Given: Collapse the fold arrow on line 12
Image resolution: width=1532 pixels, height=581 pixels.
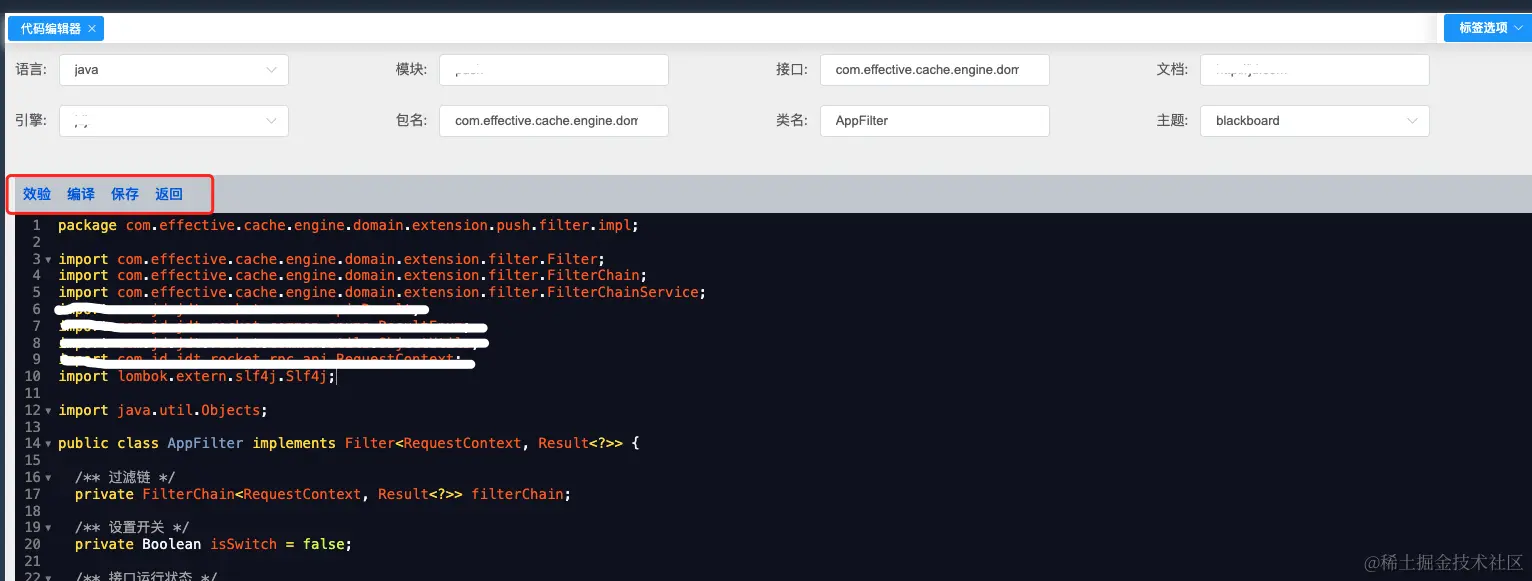Looking at the screenshot, I should click(x=48, y=411).
